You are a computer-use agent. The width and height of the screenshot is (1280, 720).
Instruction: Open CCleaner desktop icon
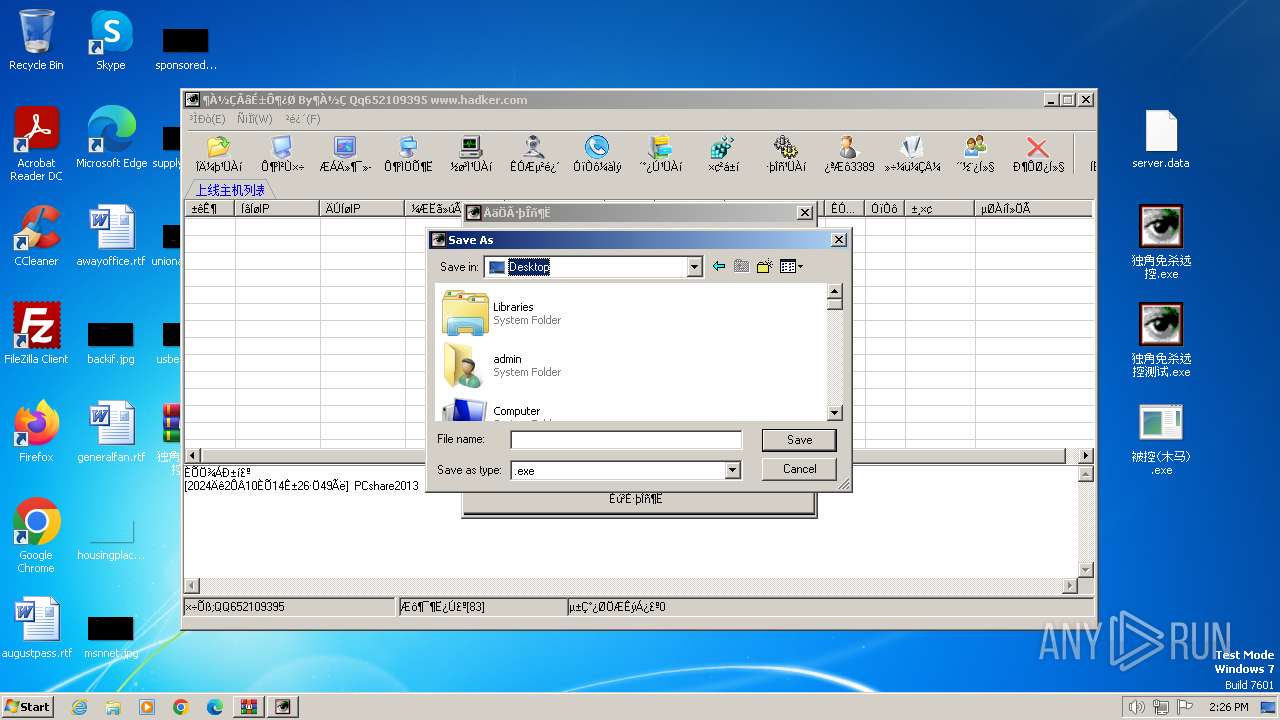[x=36, y=237]
